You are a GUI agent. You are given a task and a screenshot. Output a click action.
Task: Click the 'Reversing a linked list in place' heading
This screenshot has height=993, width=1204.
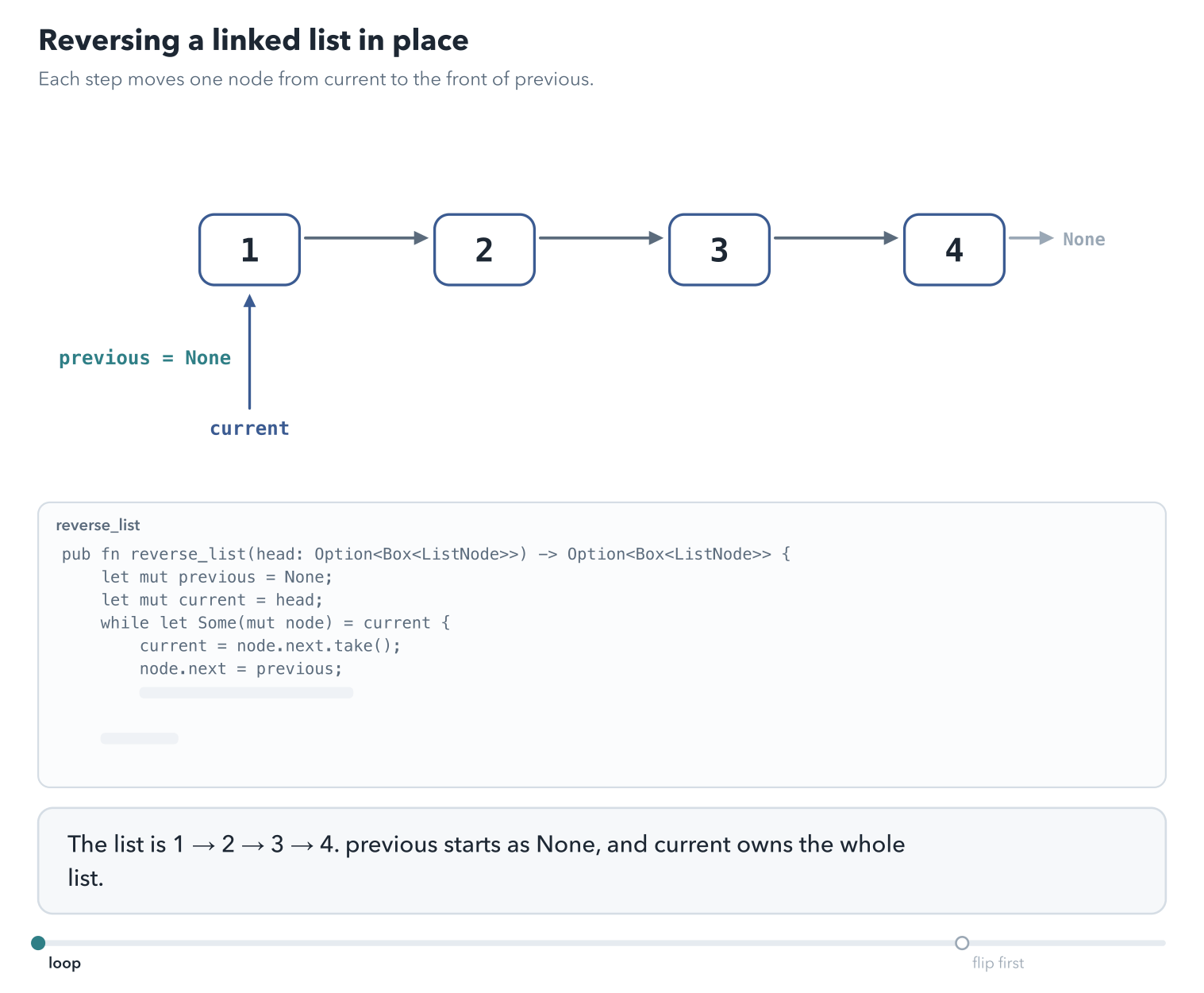click(x=253, y=40)
